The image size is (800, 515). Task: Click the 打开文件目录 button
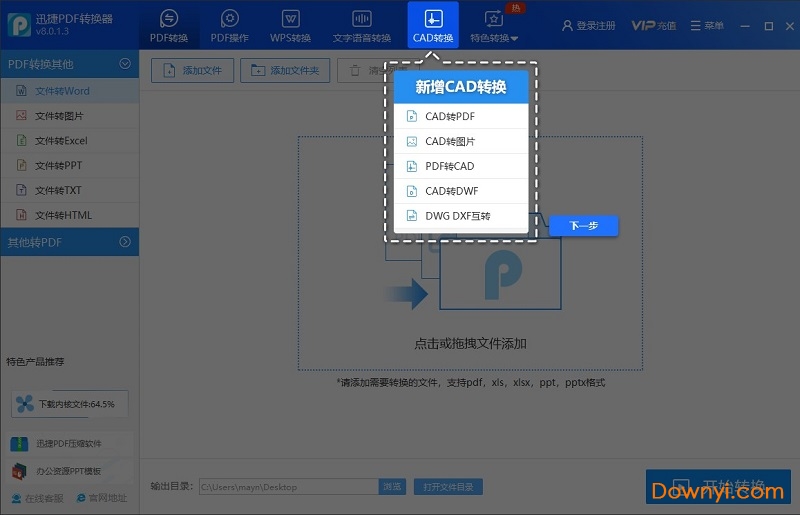point(448,487)
